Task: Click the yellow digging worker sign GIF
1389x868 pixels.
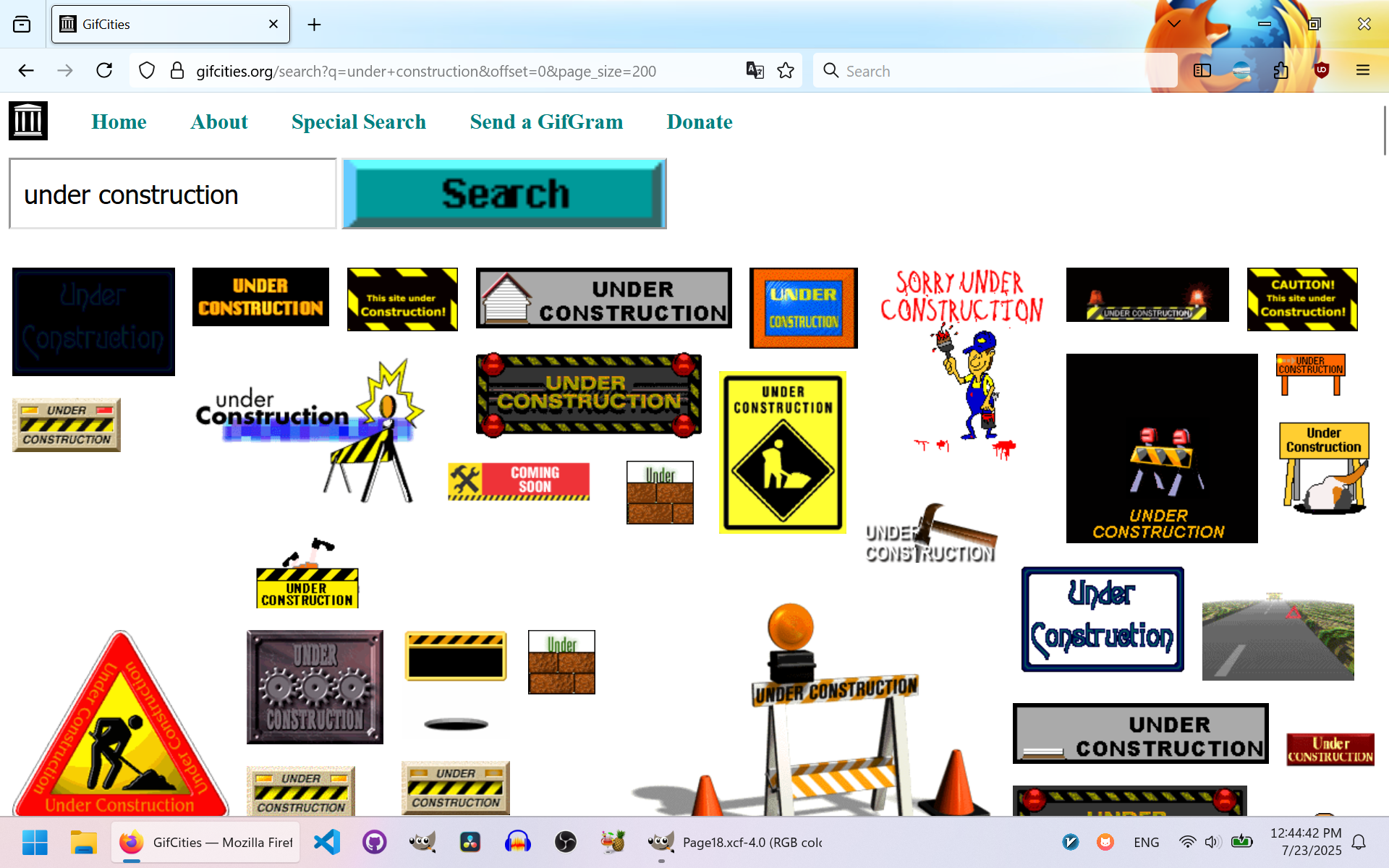Action: point(782,453)
